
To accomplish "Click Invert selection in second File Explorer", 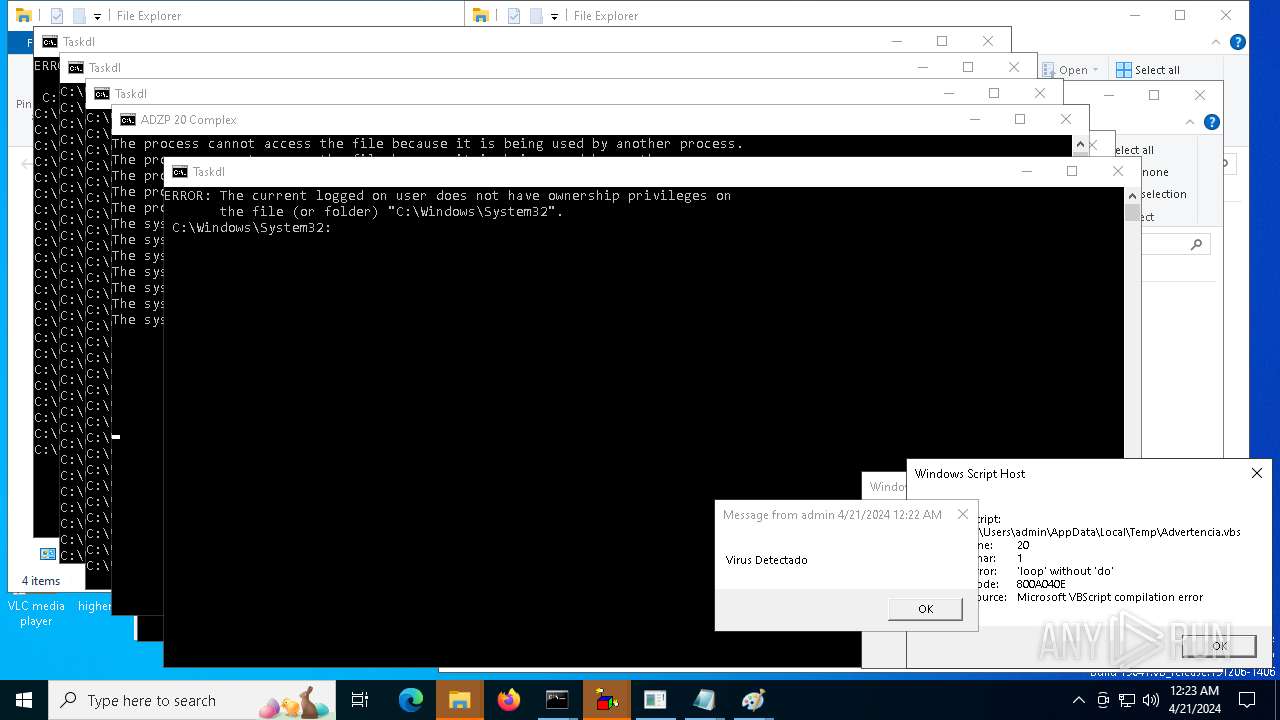I will (x=1163, y=194).
